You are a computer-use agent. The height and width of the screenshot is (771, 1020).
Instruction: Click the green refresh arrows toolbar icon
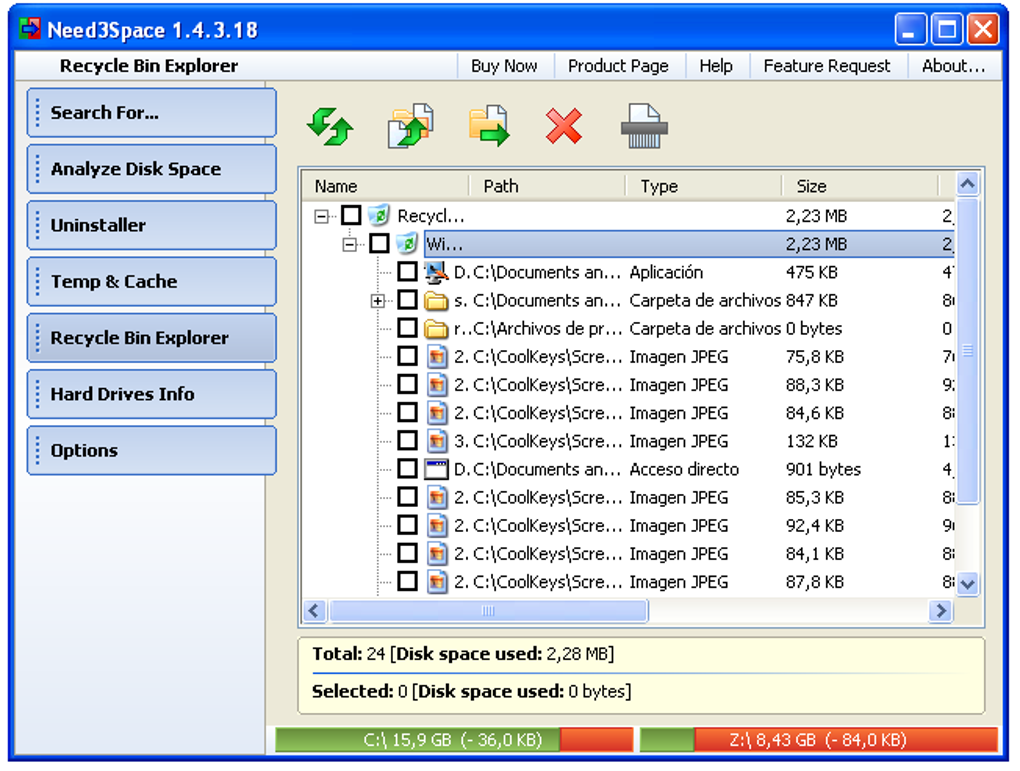[x=330, y=126]
